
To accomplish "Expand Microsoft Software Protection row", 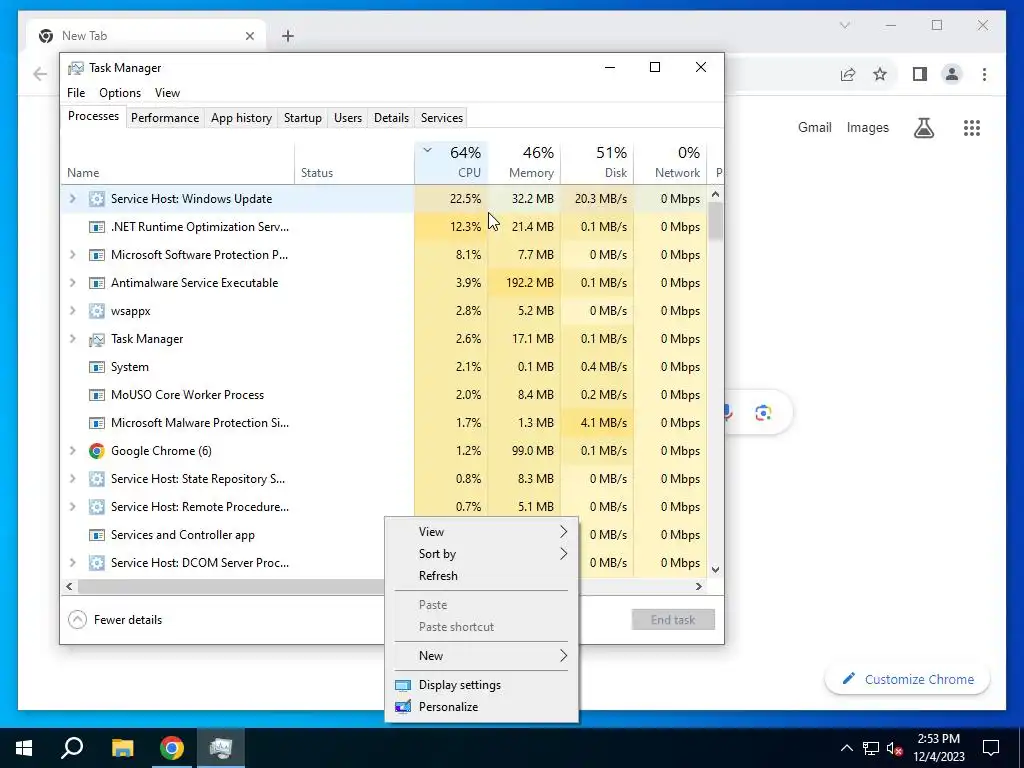I will (x=72, y=255).
